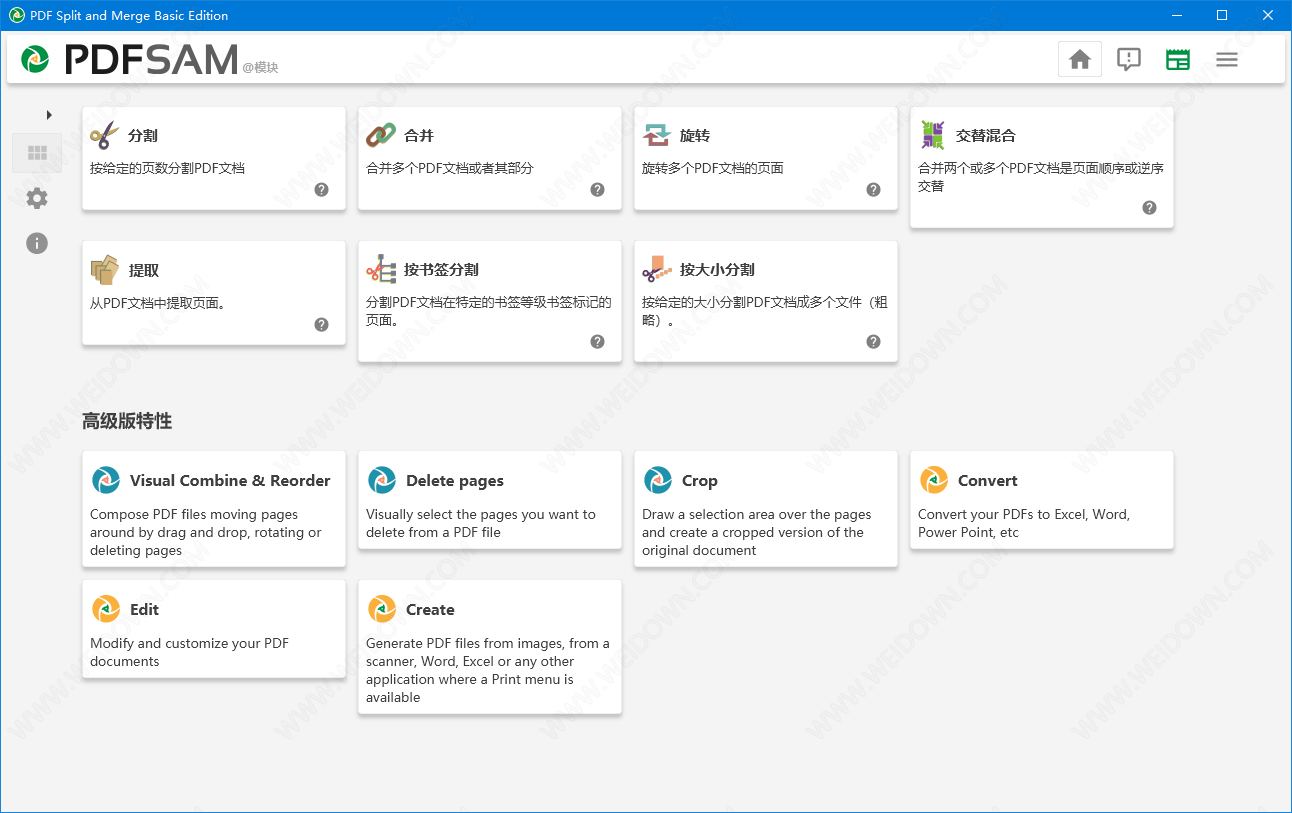The width and height of the screenshot is (1292, 813).
Task: Click the @模块 label beside logo
Action: [260, 68]
